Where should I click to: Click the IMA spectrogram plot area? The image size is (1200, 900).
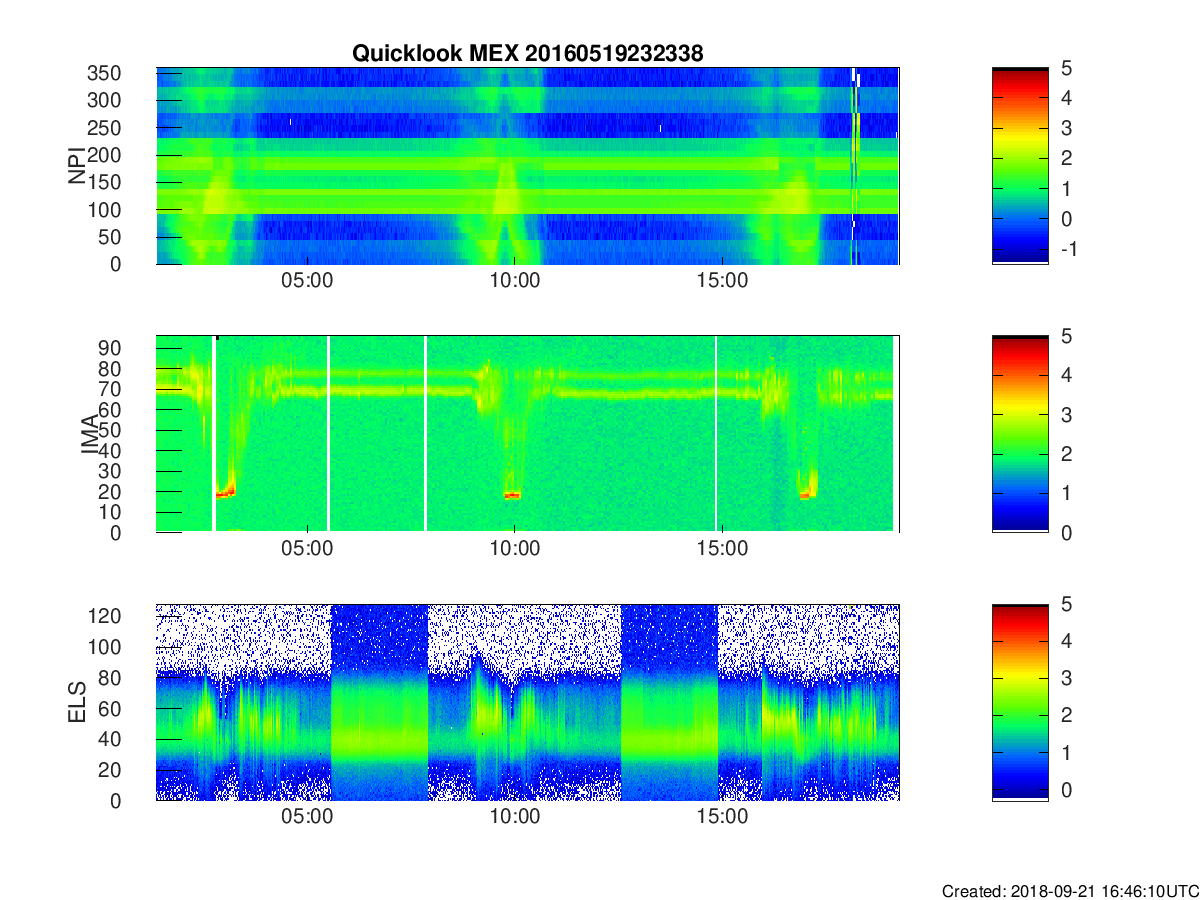click(527, 434)
